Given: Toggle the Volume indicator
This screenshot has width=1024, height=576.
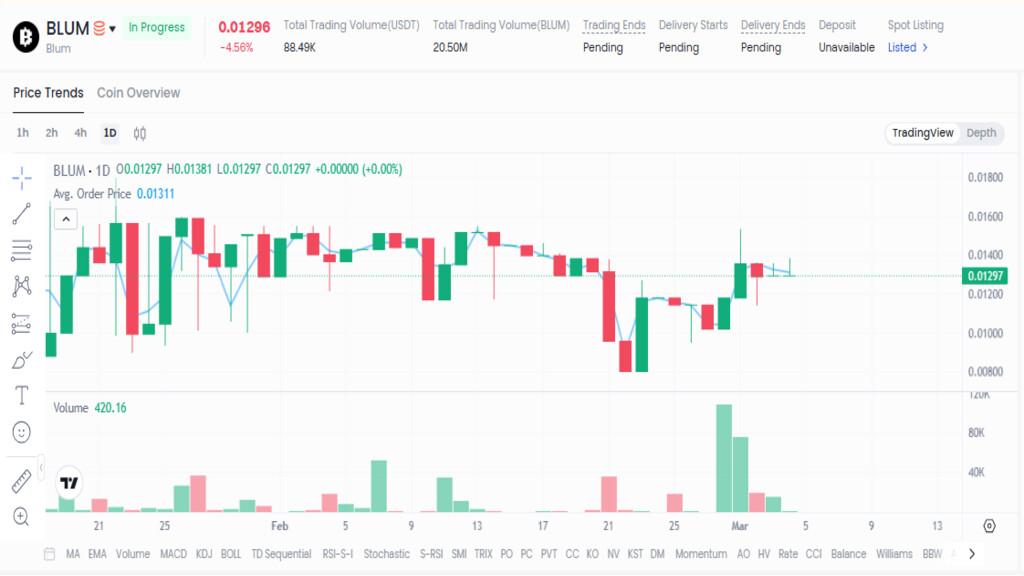Looking at the screenshot, I should pyautogui.click(x=133, y=554).
